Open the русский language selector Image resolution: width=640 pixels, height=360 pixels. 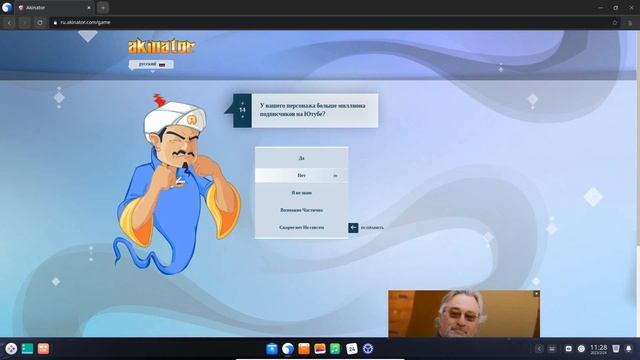(151, 64)
